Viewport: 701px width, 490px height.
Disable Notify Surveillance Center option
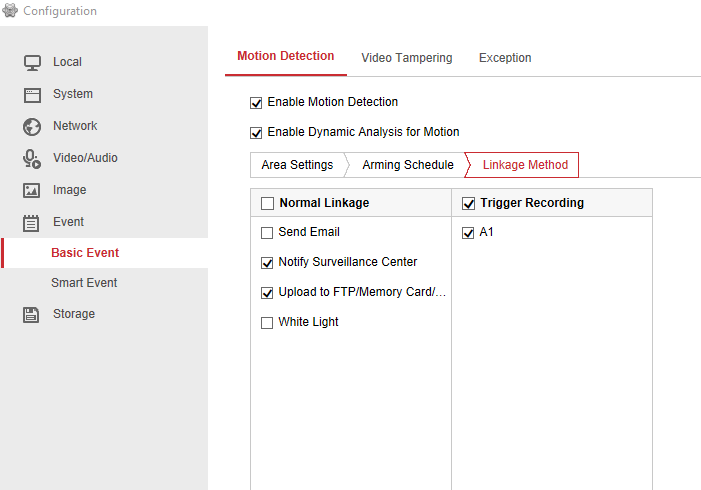267,263
